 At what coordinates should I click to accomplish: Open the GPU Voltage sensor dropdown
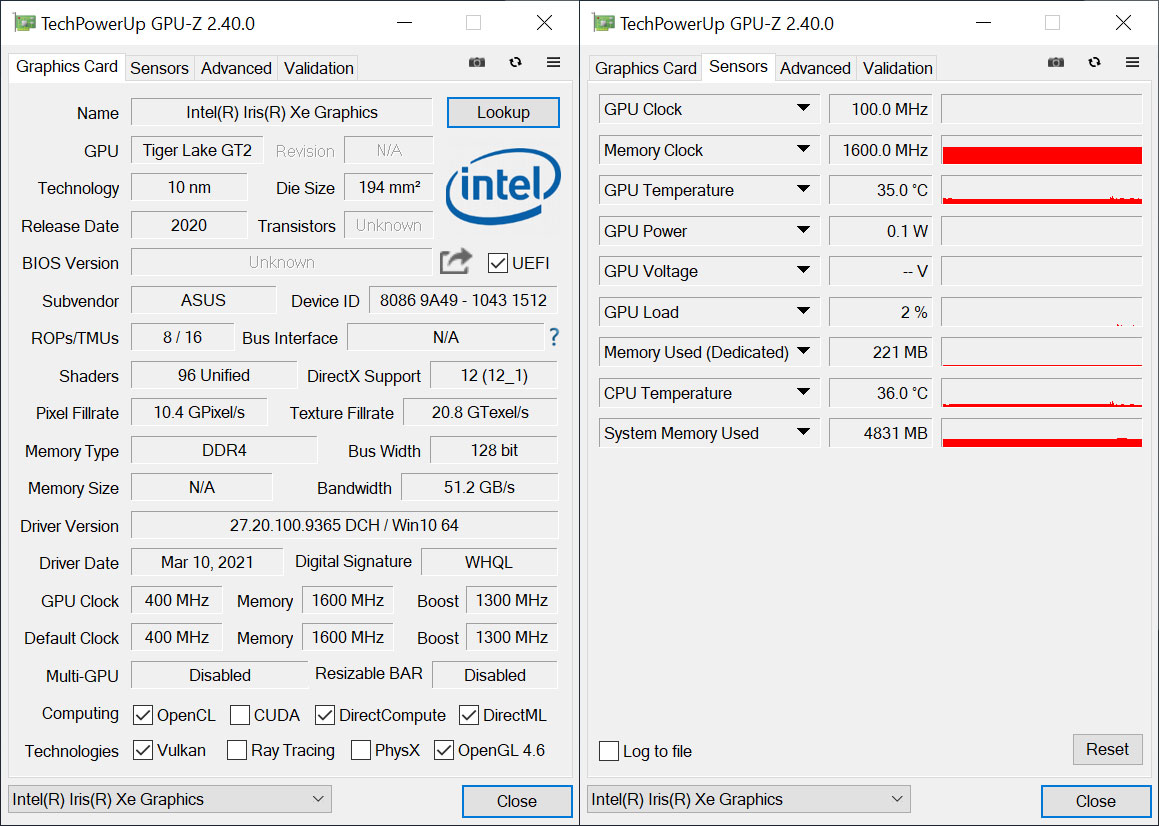[803, 271]
